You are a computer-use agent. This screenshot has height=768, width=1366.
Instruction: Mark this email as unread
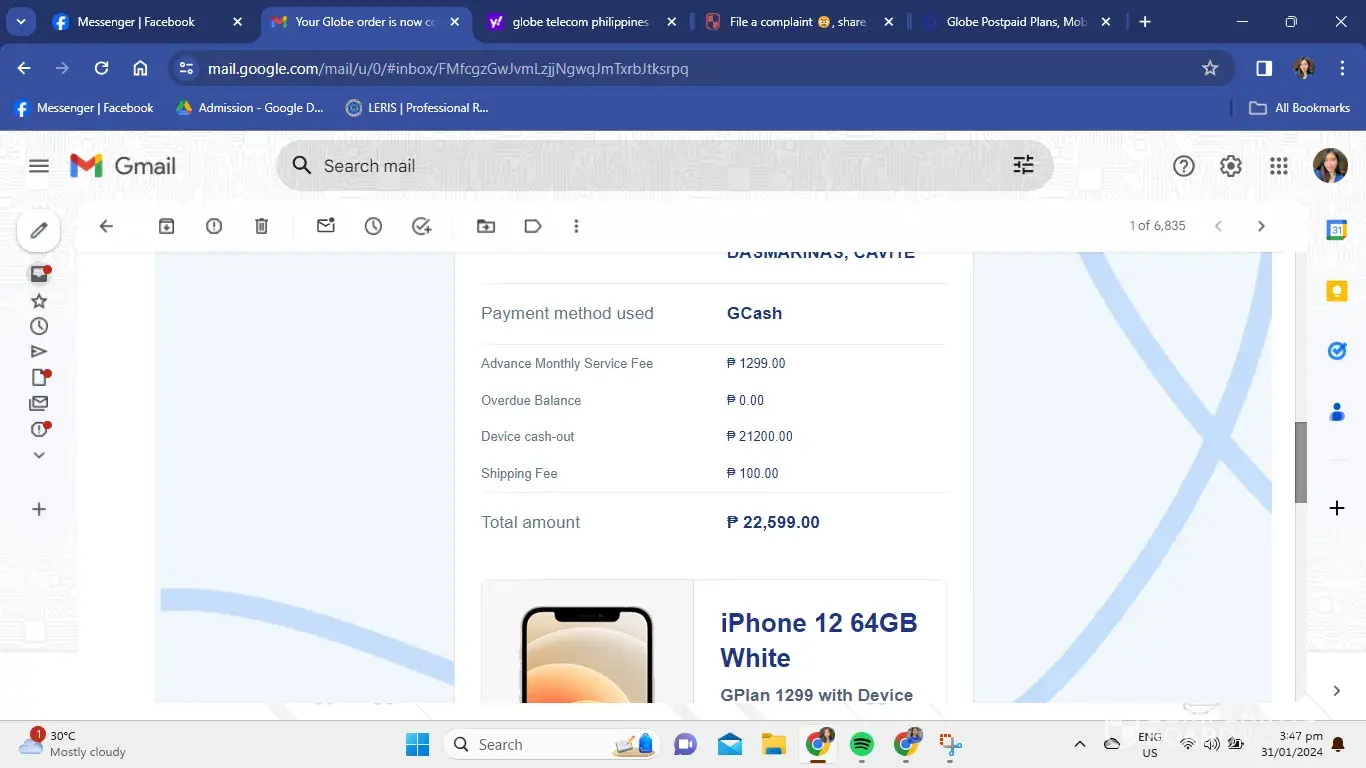pyautogui.click(x=326, y=226)
